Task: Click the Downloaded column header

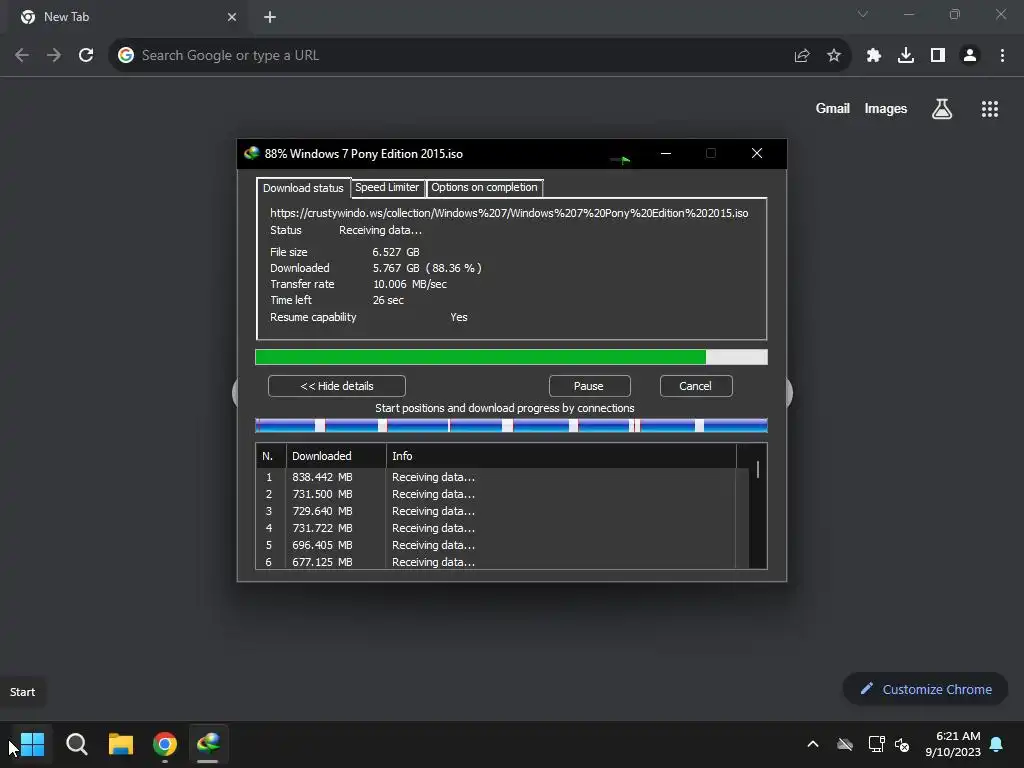Action: click(336, 456)
